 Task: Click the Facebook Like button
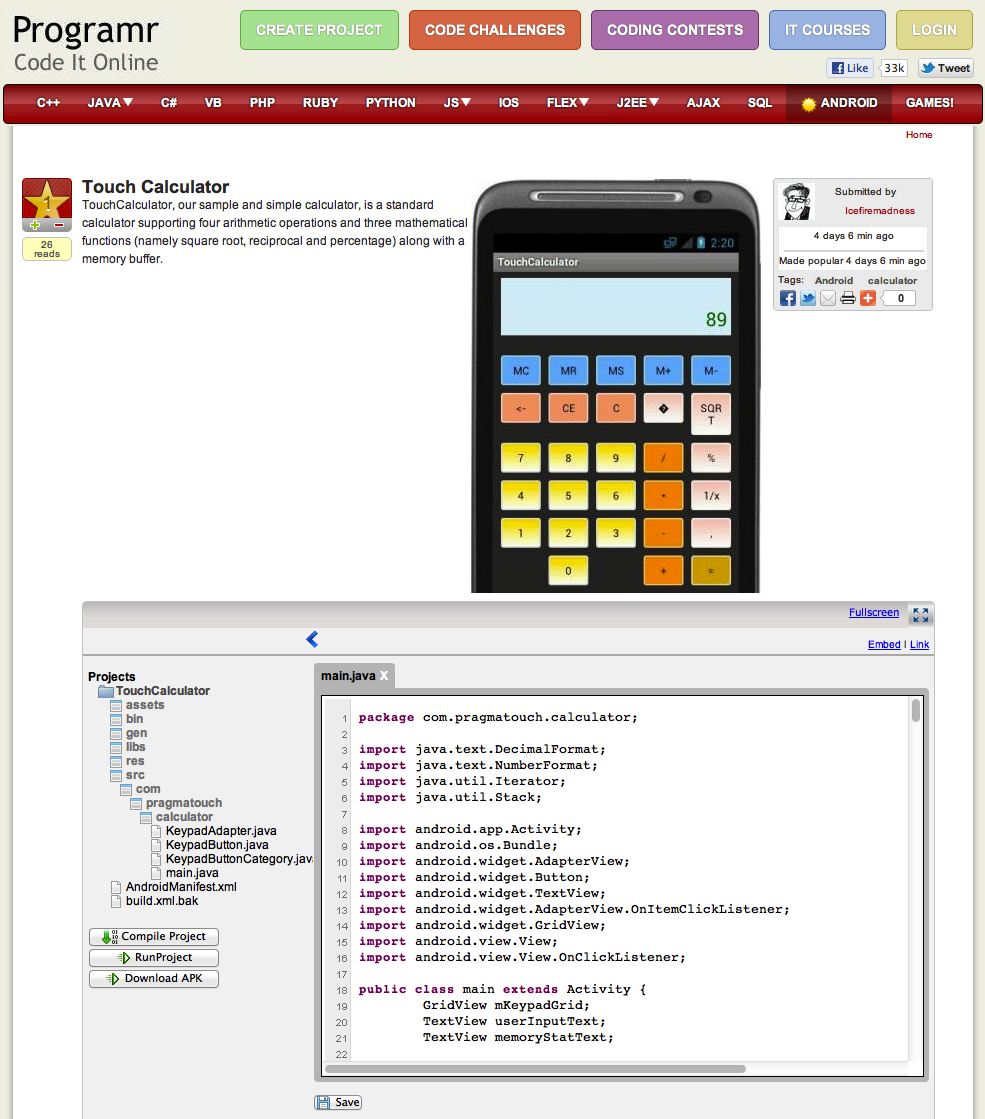pos(850,68)
